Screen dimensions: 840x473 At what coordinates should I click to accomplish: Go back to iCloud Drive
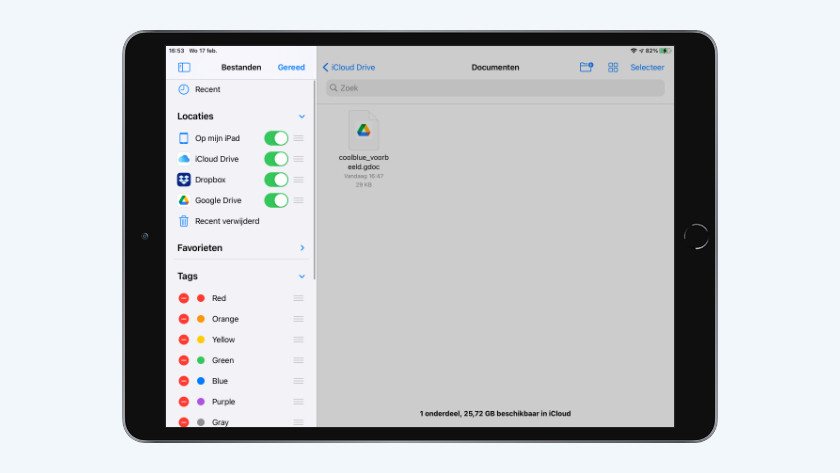click(349, 67)
